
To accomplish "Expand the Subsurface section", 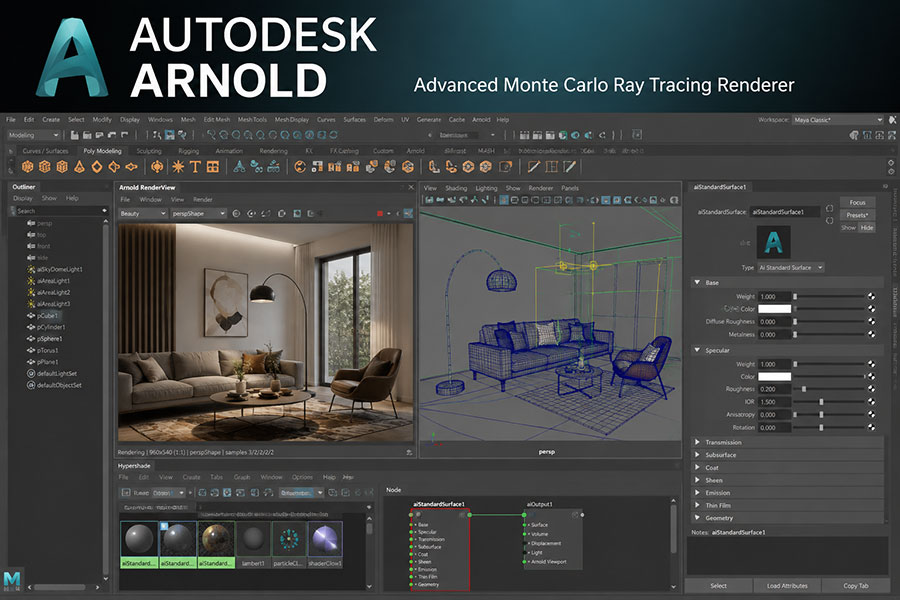I will (x=787, y=455).
